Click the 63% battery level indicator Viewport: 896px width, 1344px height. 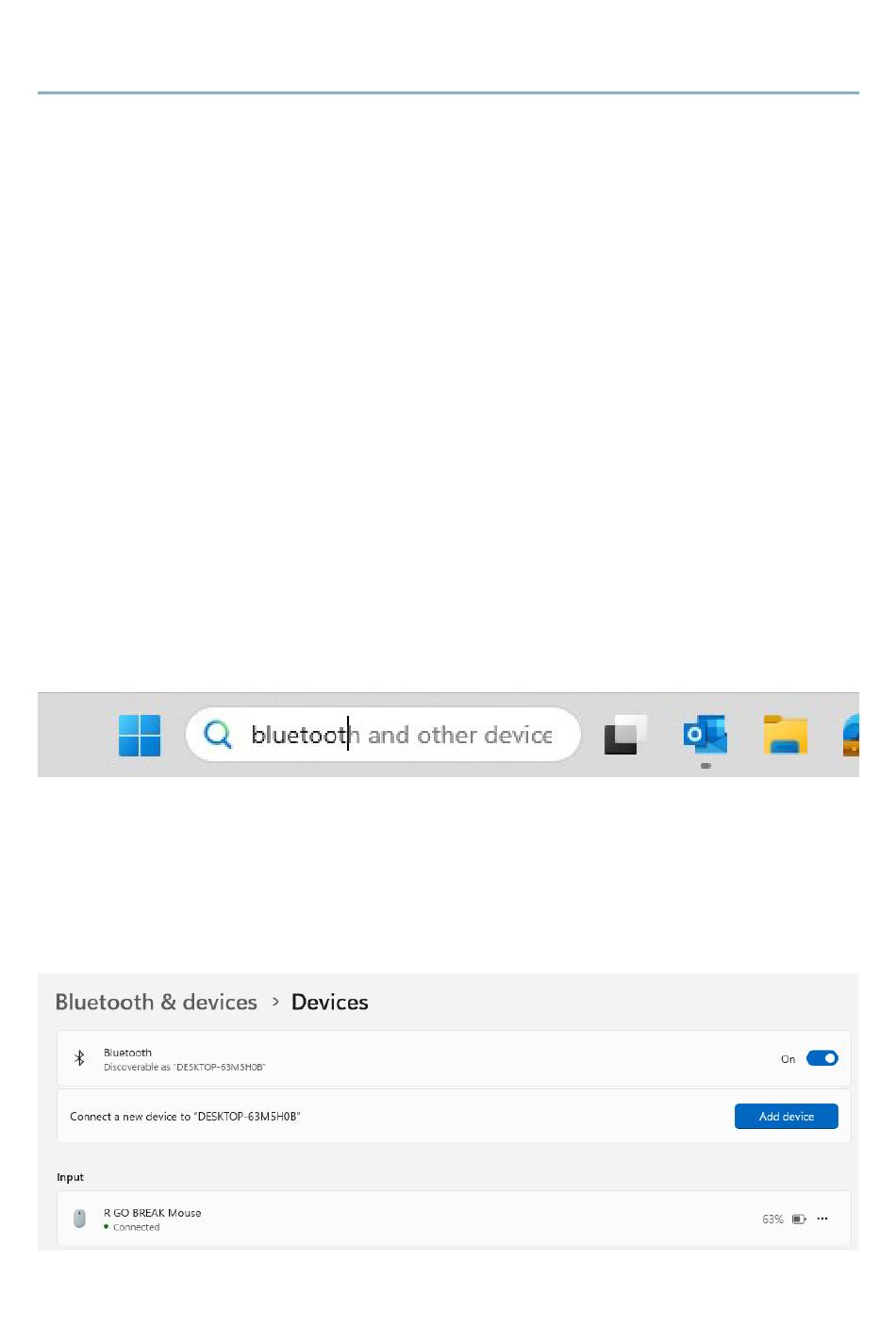point(772,1220)
